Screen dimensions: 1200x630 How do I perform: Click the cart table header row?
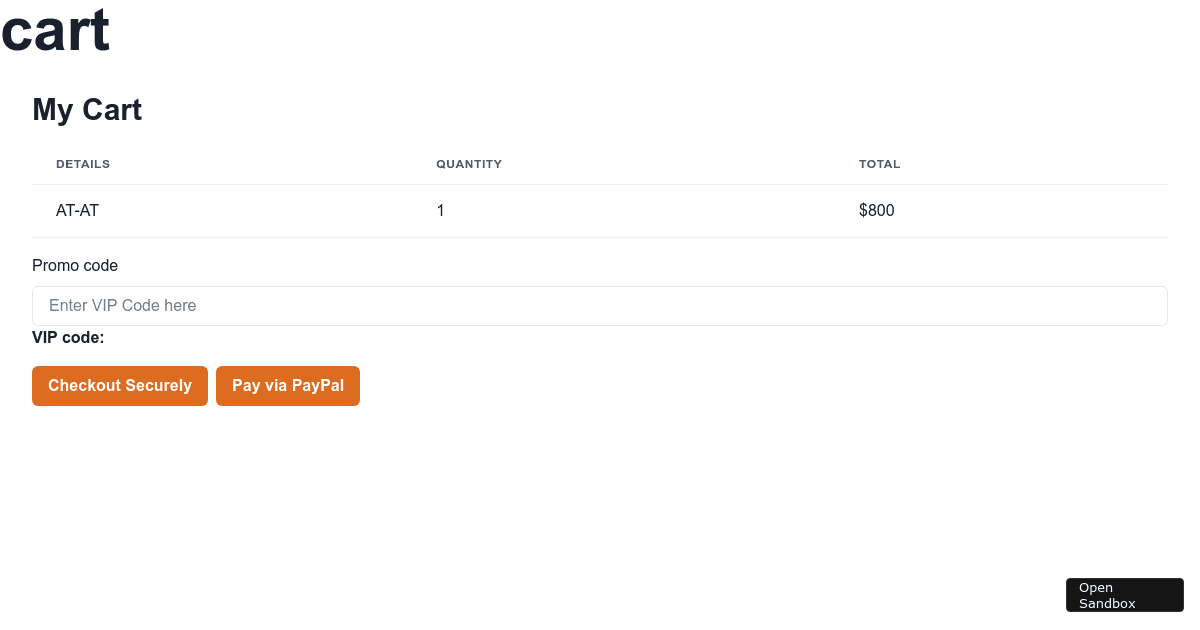600,164
